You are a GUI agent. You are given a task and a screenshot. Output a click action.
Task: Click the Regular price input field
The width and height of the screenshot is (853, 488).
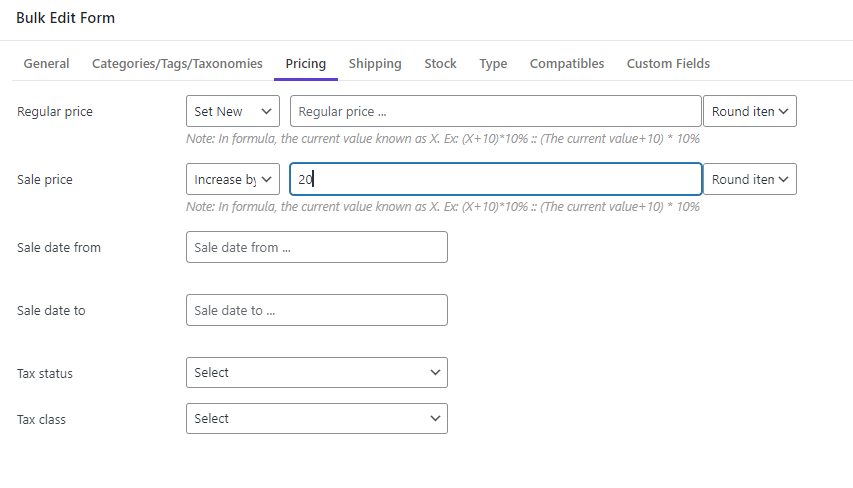496,111
